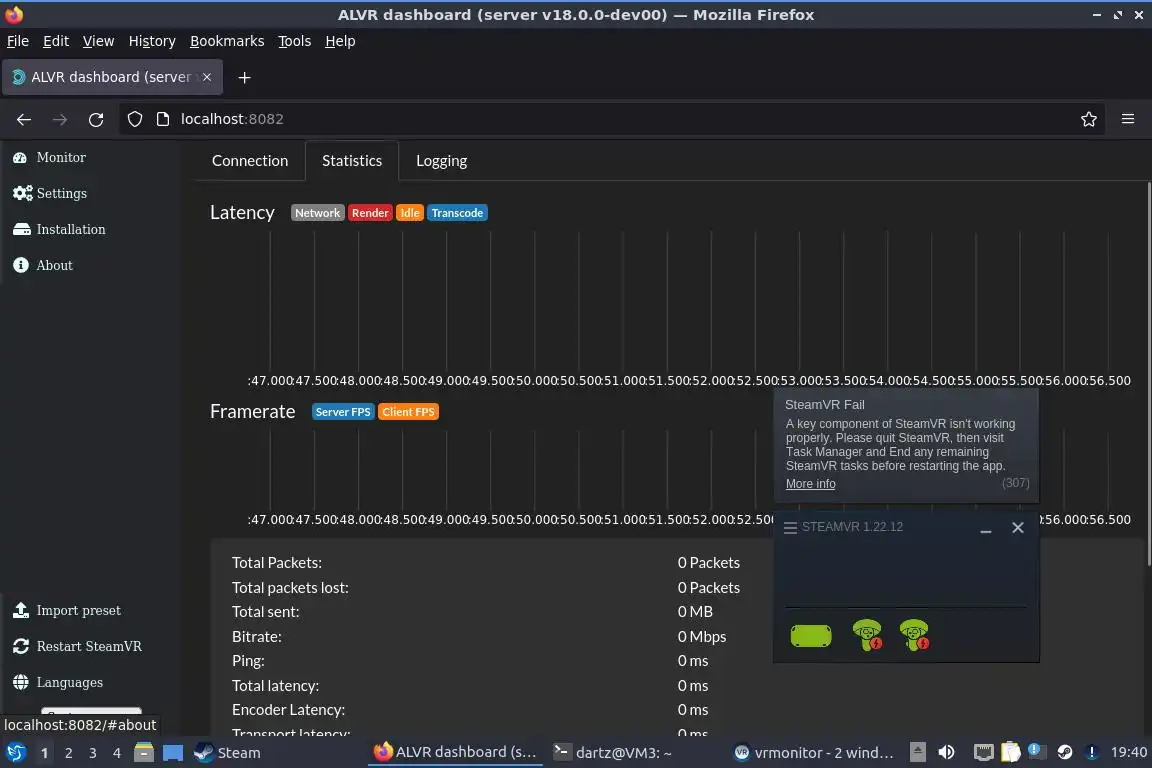Open the Monitor section in sidebar
This screenshot has width=1152, height=768.
(x=49, y=157)
